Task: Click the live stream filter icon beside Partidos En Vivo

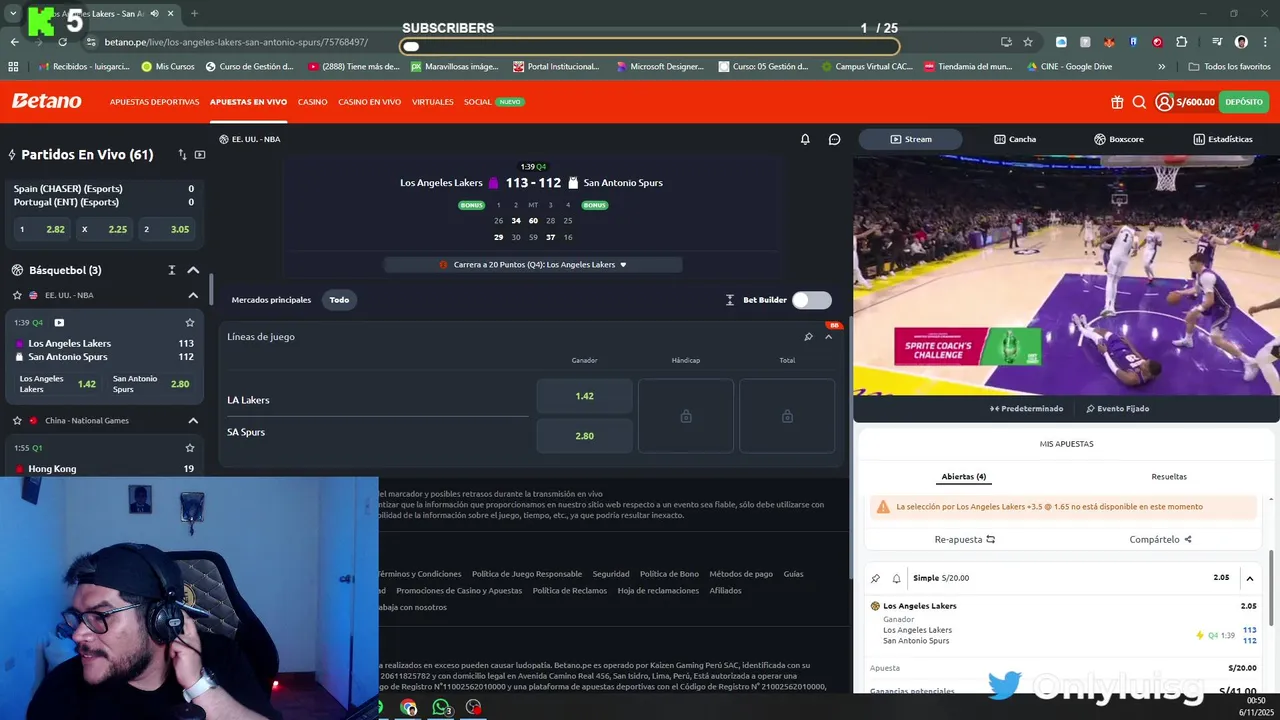Action: pos(200,155)
